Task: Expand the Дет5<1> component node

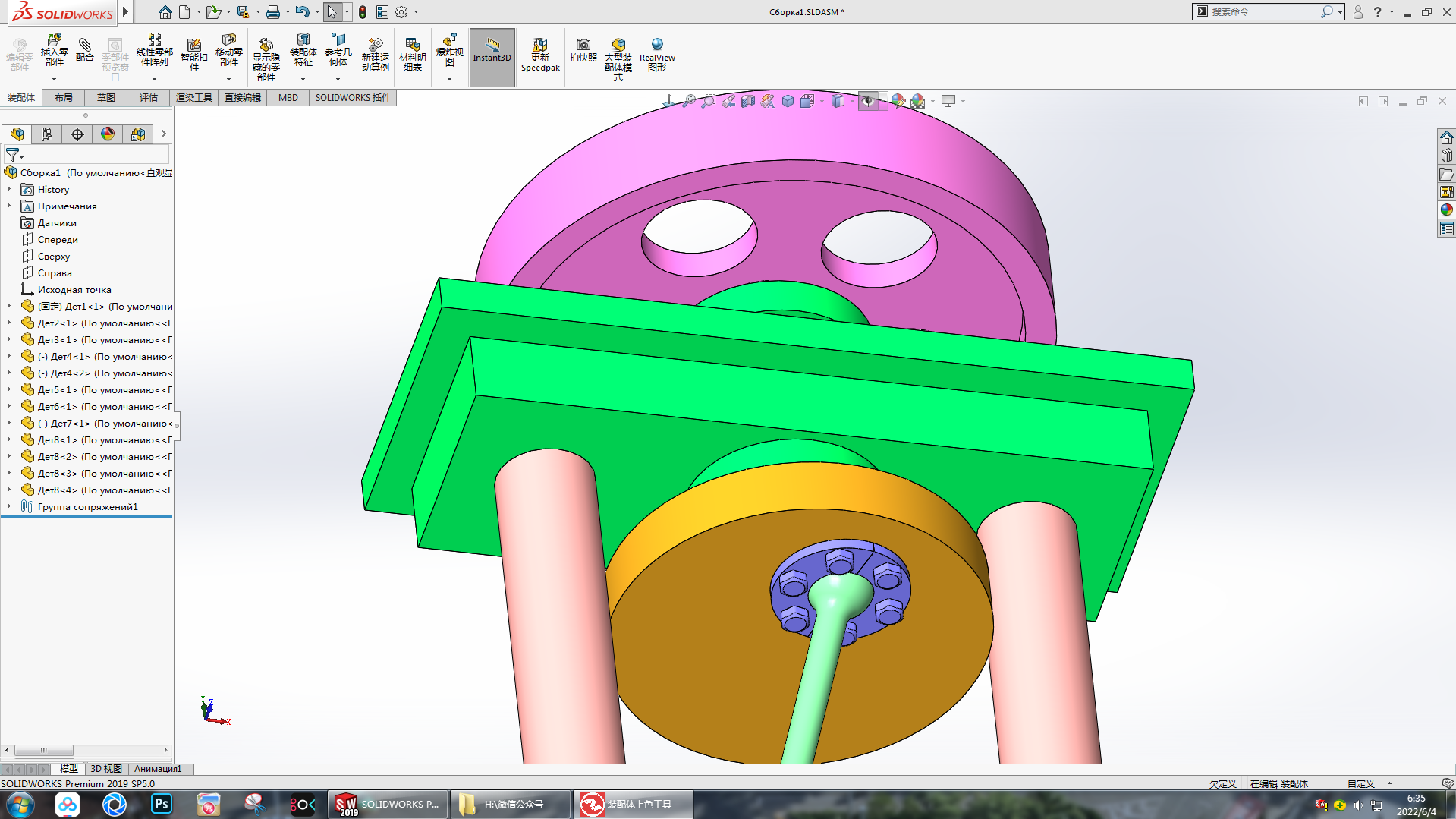Action: 9,390
